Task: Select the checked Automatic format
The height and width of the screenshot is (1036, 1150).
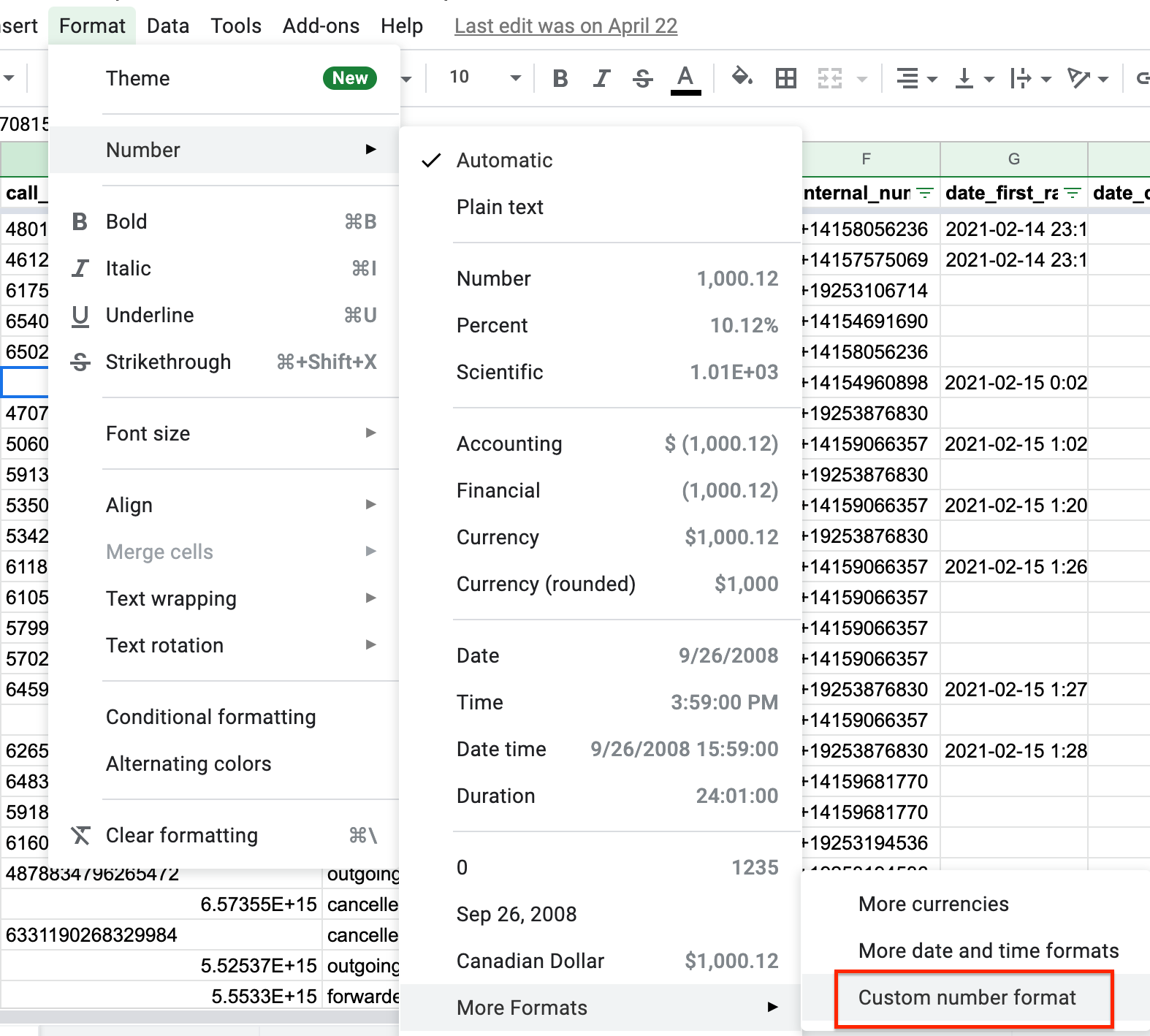Action: pos(601,160)
